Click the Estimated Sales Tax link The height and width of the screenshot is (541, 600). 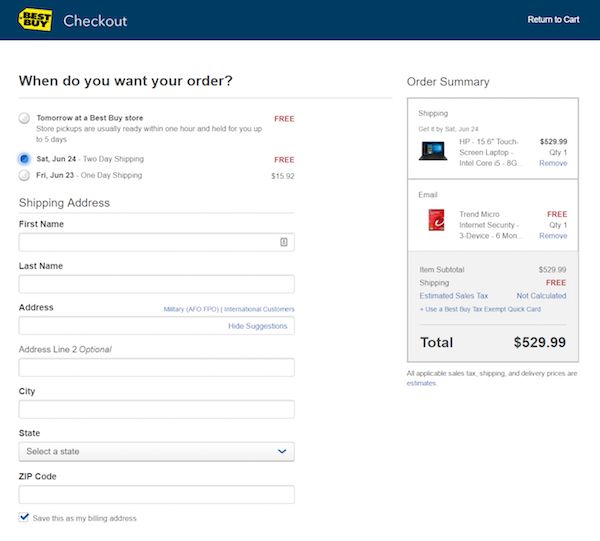[x=453, y=296]
